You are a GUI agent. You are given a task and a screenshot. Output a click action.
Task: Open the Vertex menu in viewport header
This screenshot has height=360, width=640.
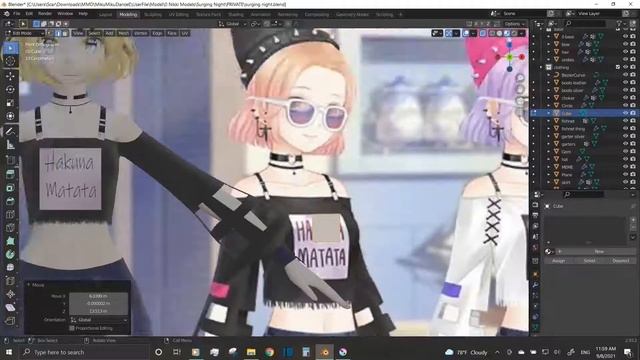[140, 33]
